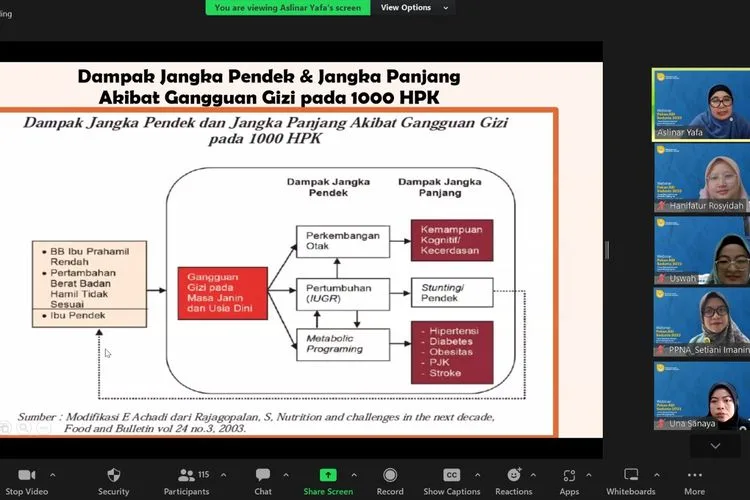Screen dimensions: 750x500
Task: Expand the Apps options arrow
Action: 589,475
